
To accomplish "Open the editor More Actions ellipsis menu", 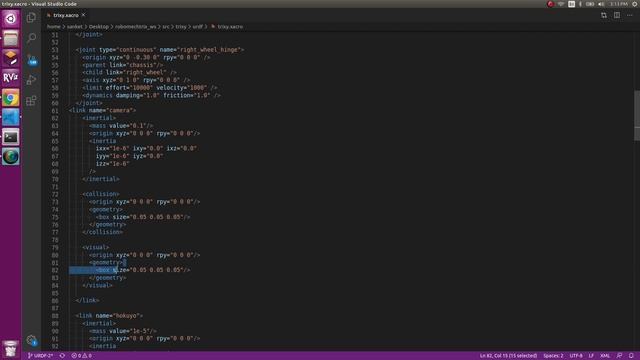I will (x=630, y=15).
